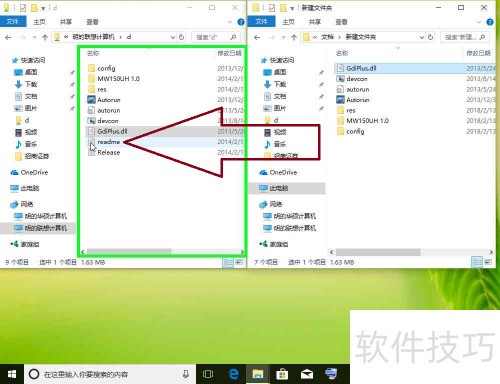
Task: Go up one level in the left d window
Action: click(x=45, y=37)
